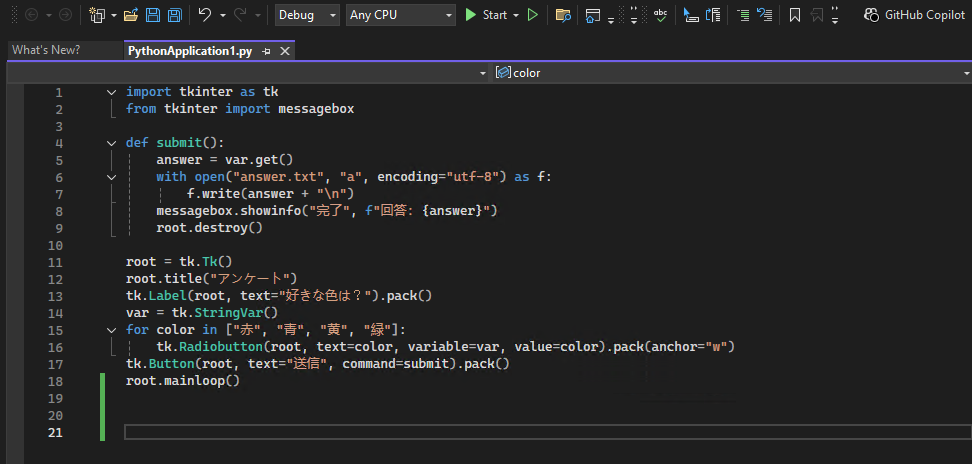
Task: Click Start Without Debugging outline play icon
Action: [533, 15]
